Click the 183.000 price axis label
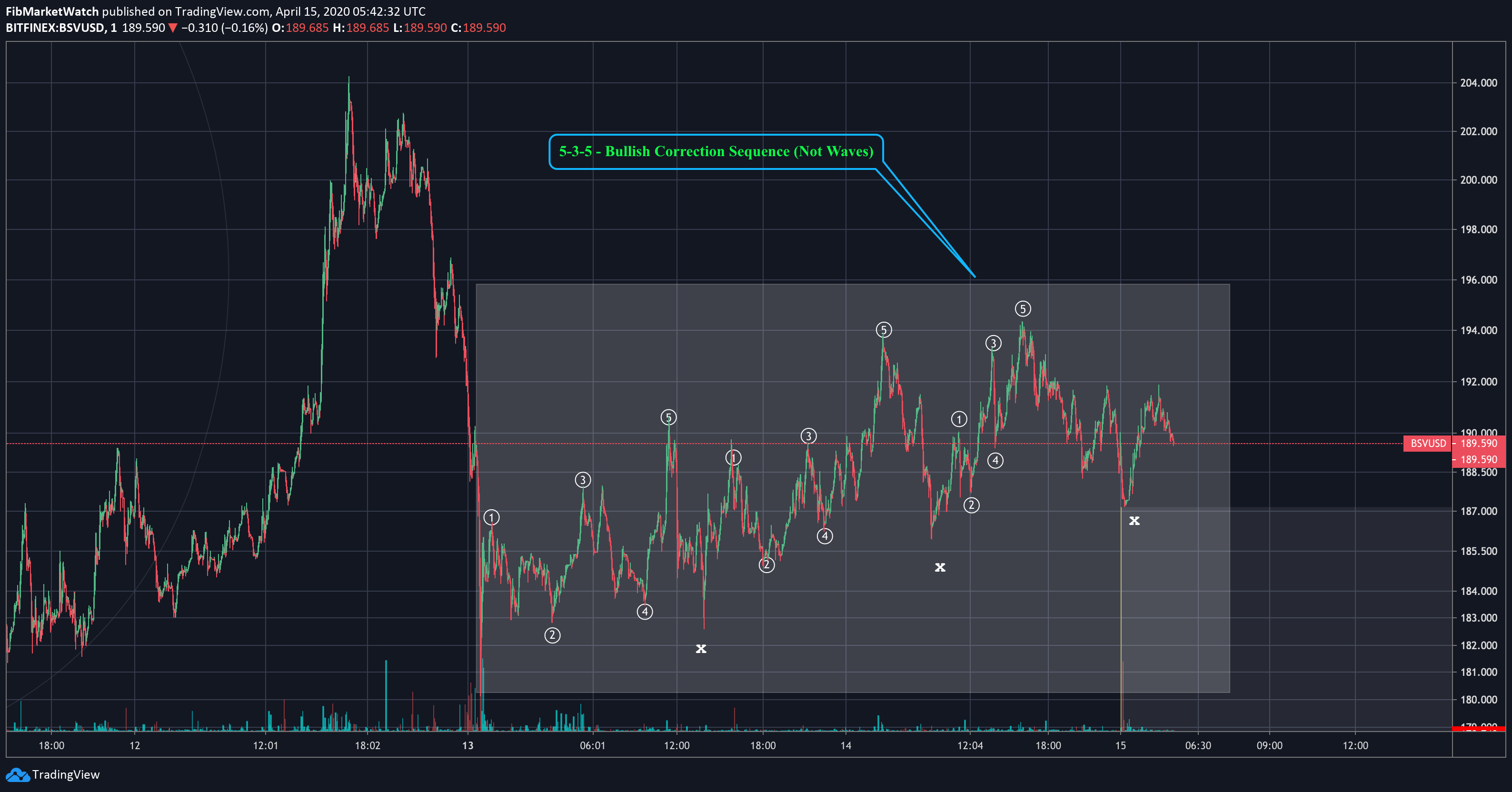 [x=1479, y=618]
